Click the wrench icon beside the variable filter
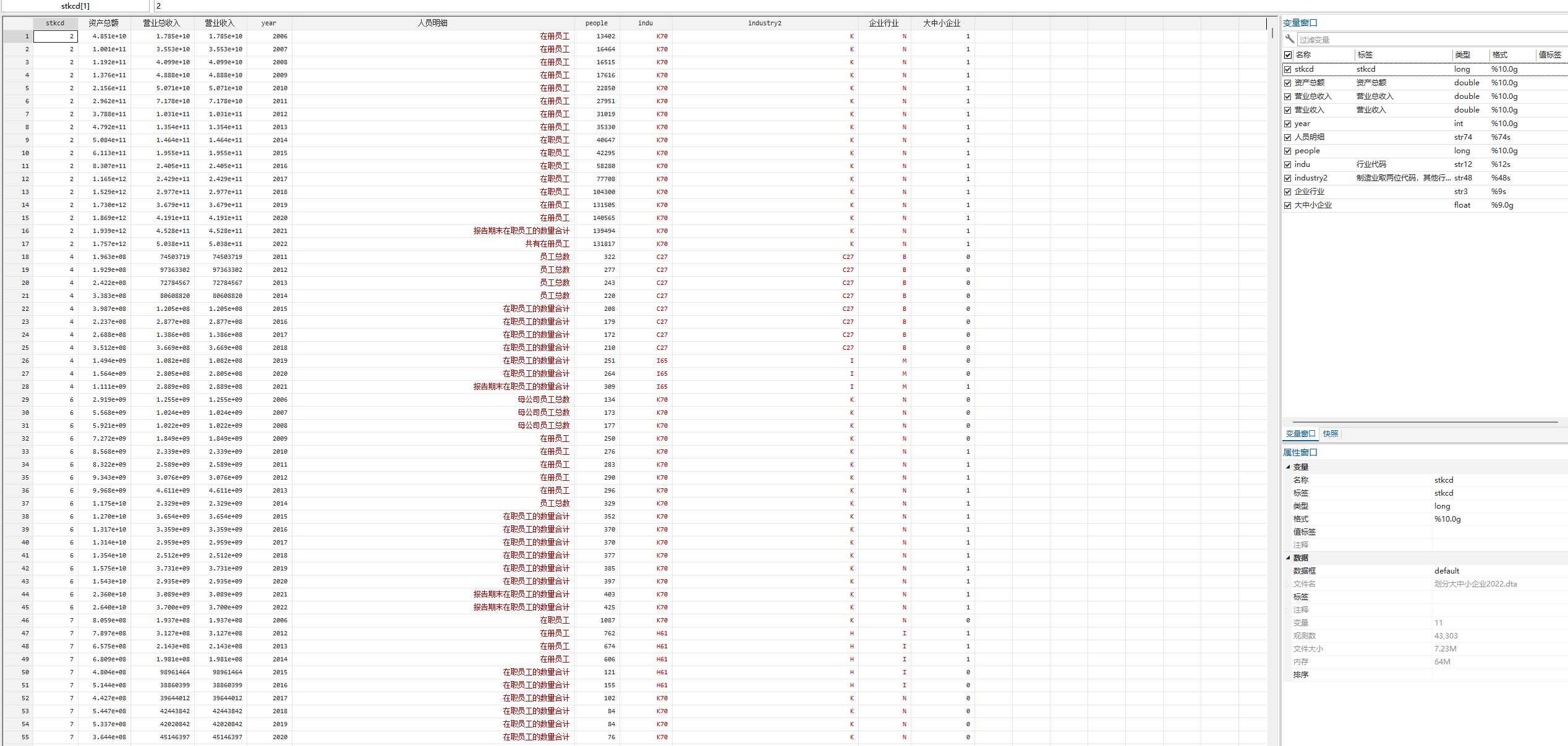This screenshot has width=1568, height=746. (1289, 39)
